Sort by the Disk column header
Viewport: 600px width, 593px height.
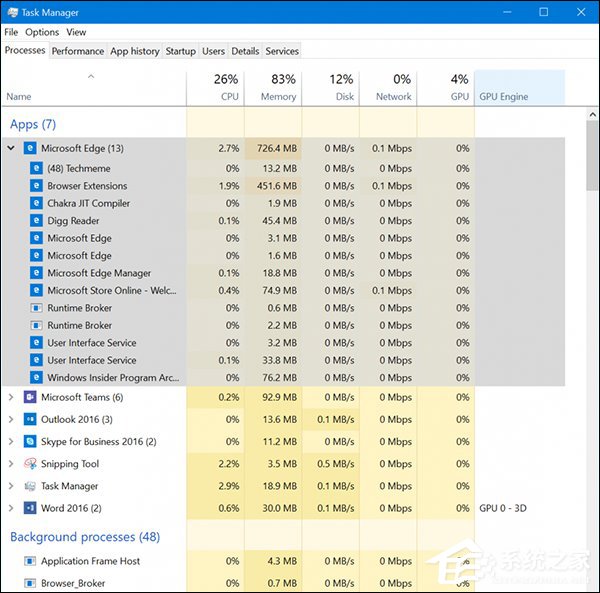(331, 88)
